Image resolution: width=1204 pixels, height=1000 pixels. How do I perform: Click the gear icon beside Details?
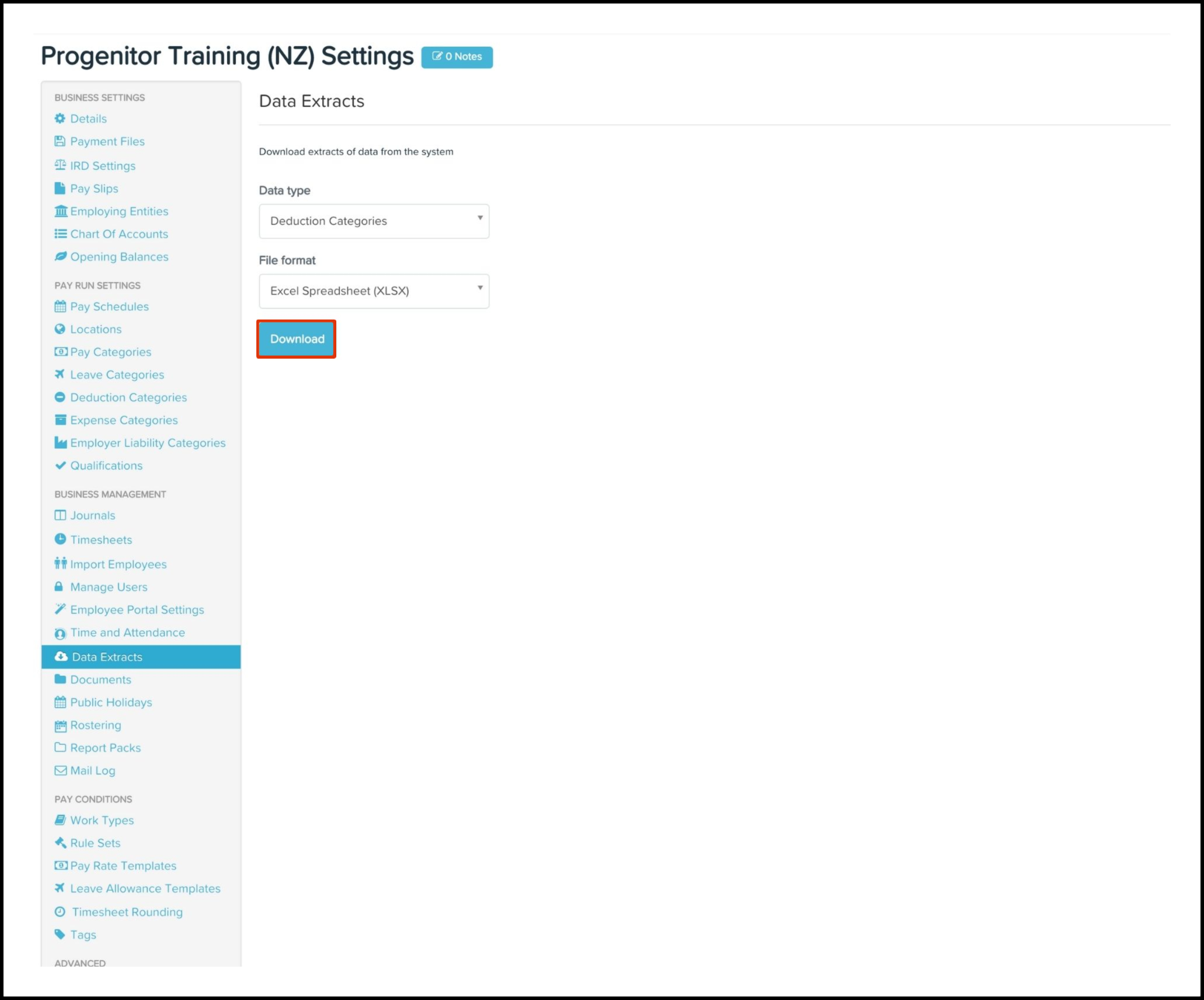click(x=60, y=119)
